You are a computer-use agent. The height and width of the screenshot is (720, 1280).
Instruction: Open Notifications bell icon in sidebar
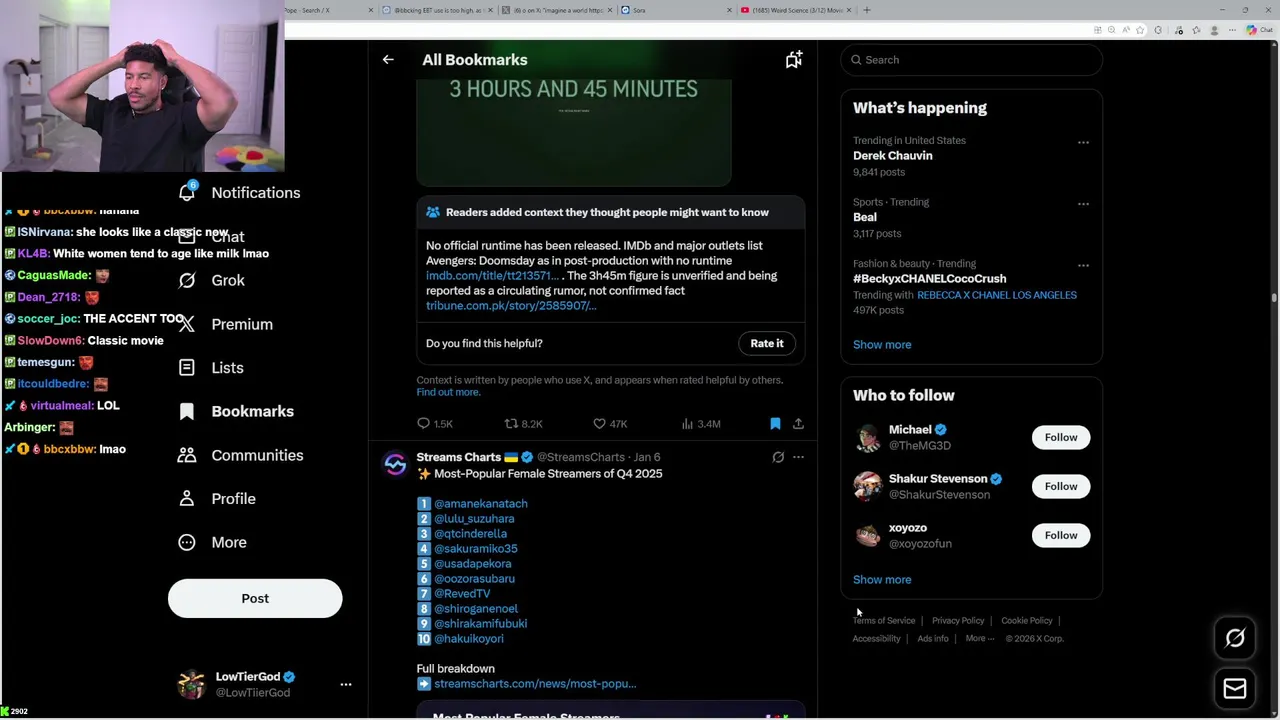[187, 192]
